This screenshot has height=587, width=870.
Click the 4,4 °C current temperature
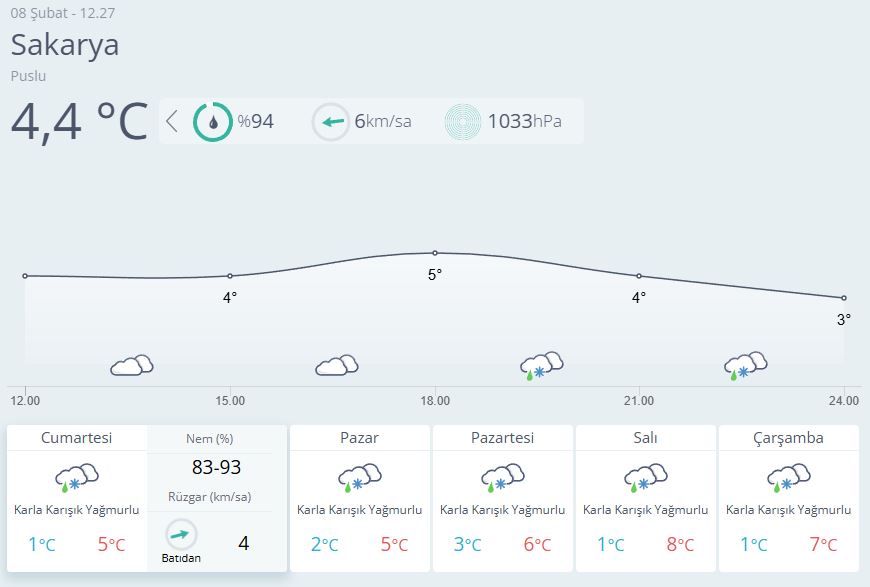pos(80,122)
